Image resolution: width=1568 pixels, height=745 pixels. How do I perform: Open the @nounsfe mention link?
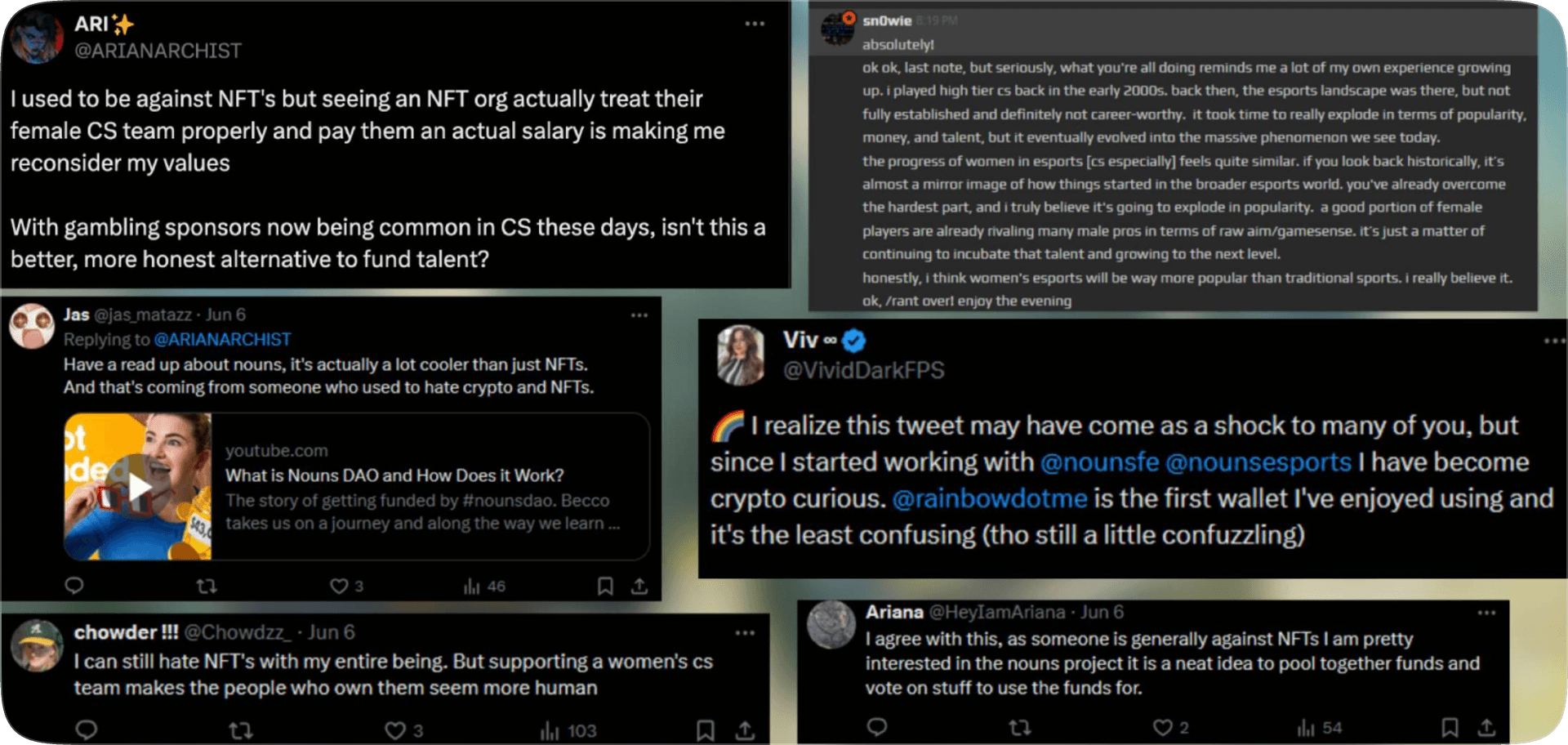click(x=1099, y=462)
